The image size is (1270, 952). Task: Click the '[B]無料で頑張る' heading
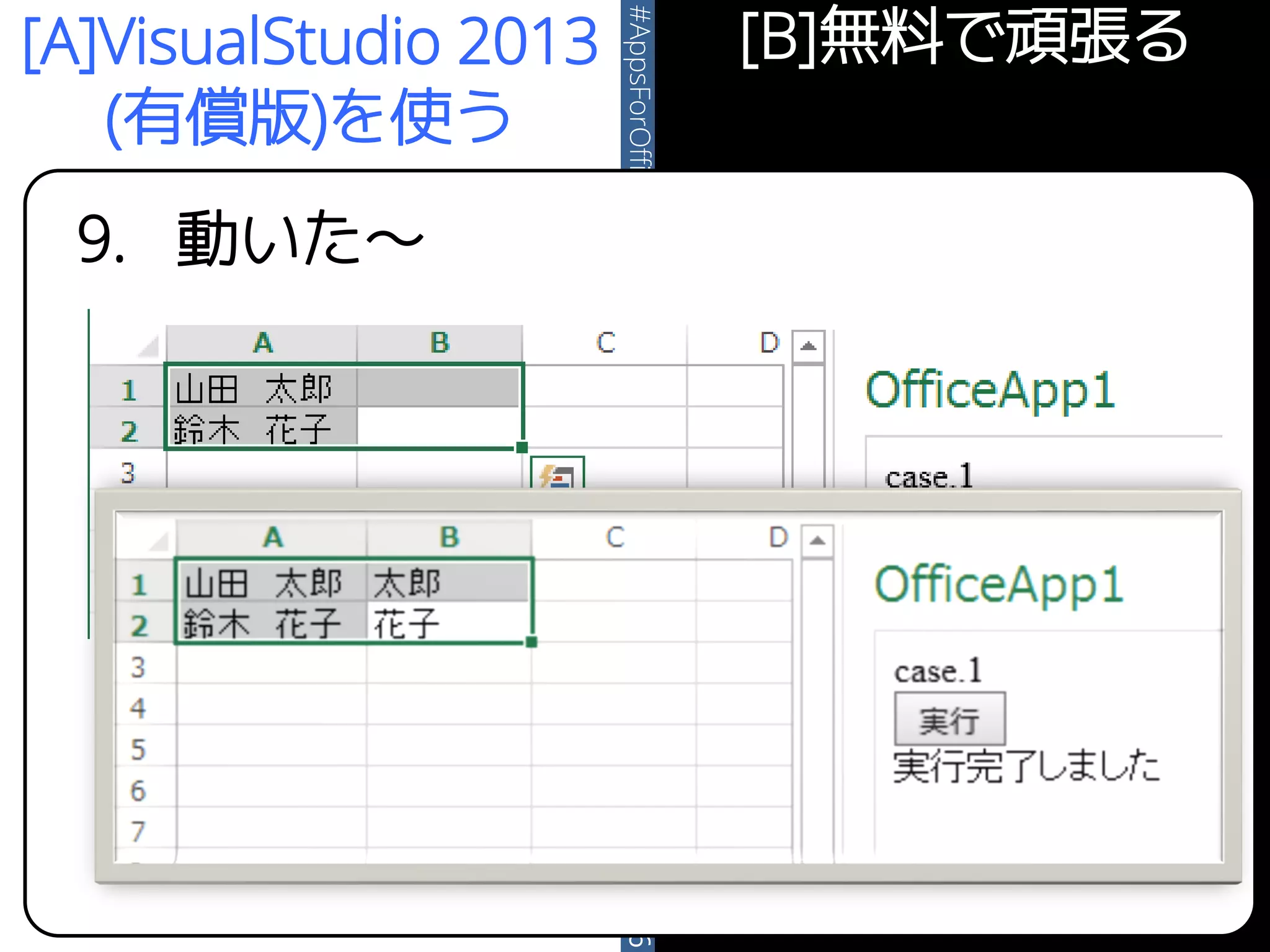(964, 37)
